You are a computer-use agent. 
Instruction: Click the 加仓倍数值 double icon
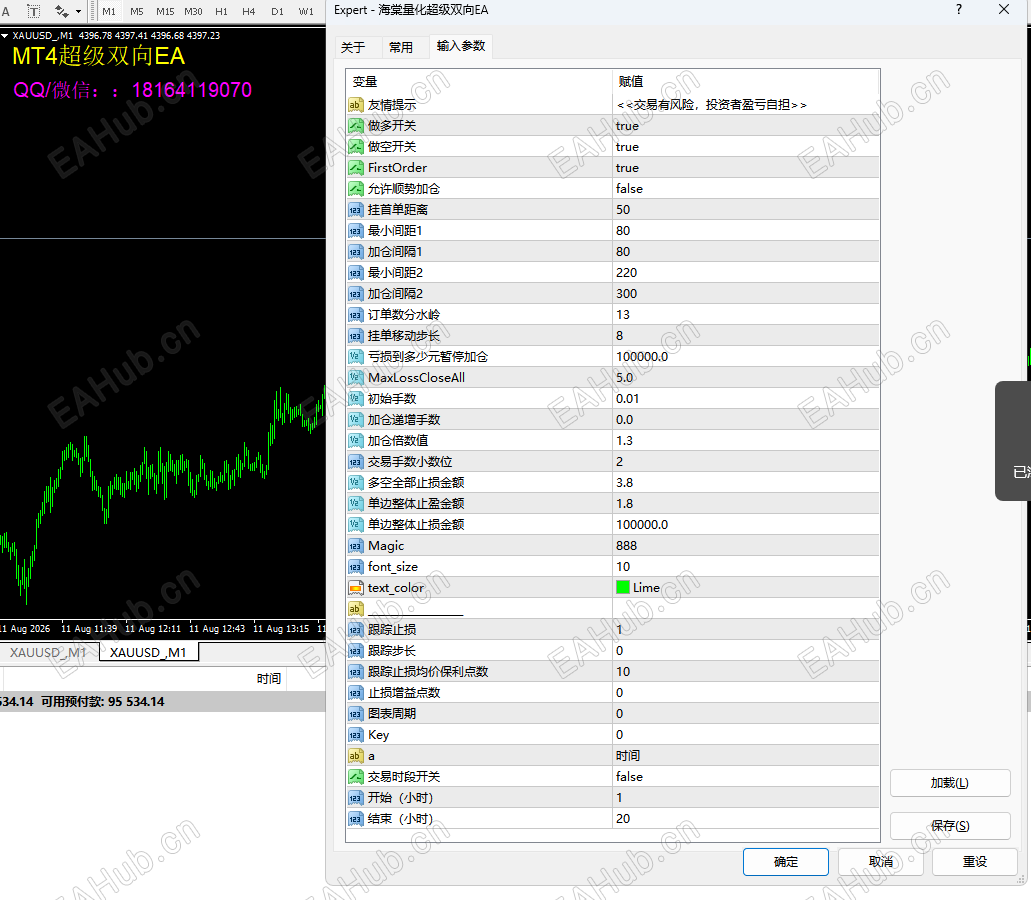point(356,440)
